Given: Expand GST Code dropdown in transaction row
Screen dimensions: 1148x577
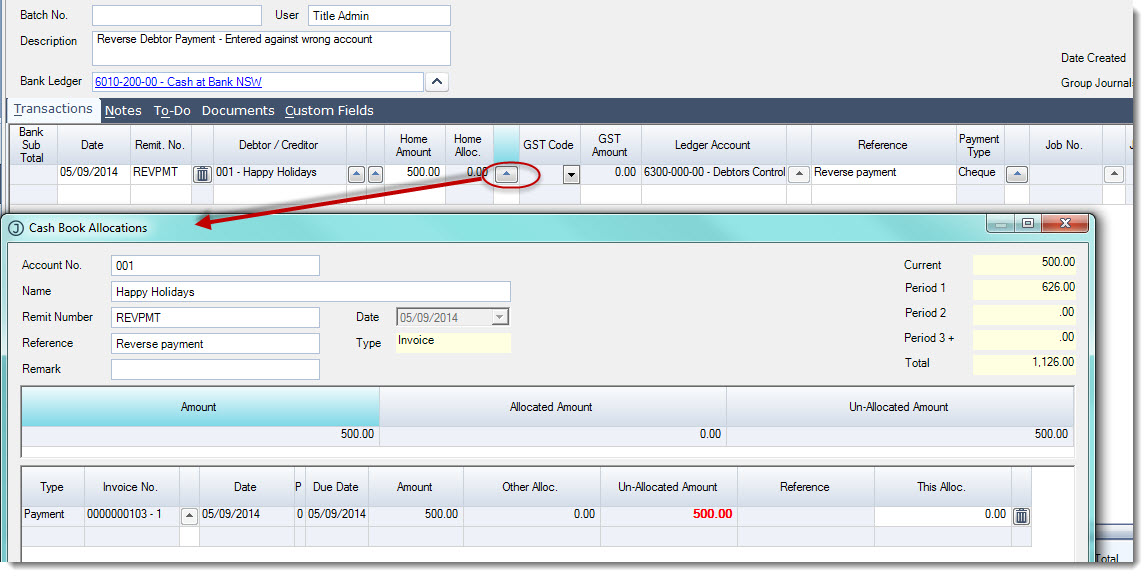Looking at the screenshot, I should pos(571,174).
